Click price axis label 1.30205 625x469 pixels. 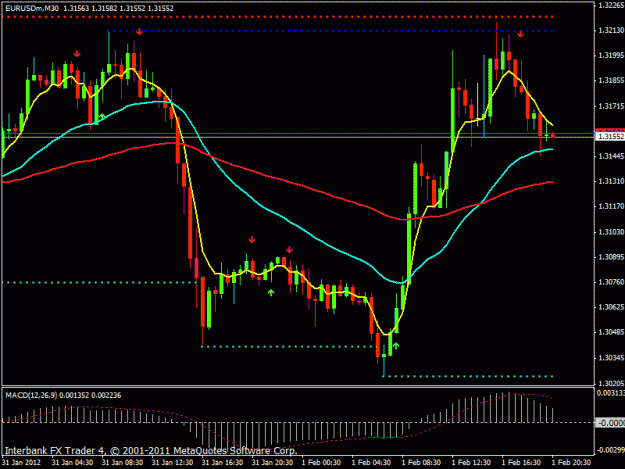[611, 383]
